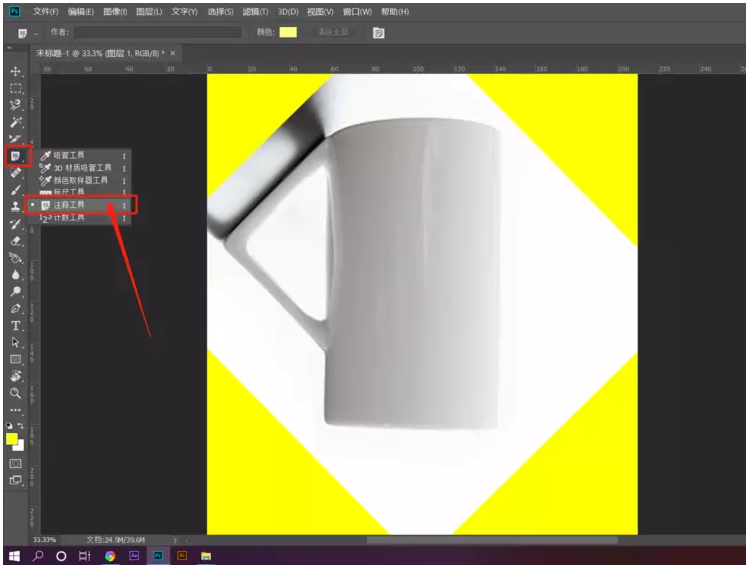Select the Zoom magnifier tool

pyautogui.click(x=15, y=394)
